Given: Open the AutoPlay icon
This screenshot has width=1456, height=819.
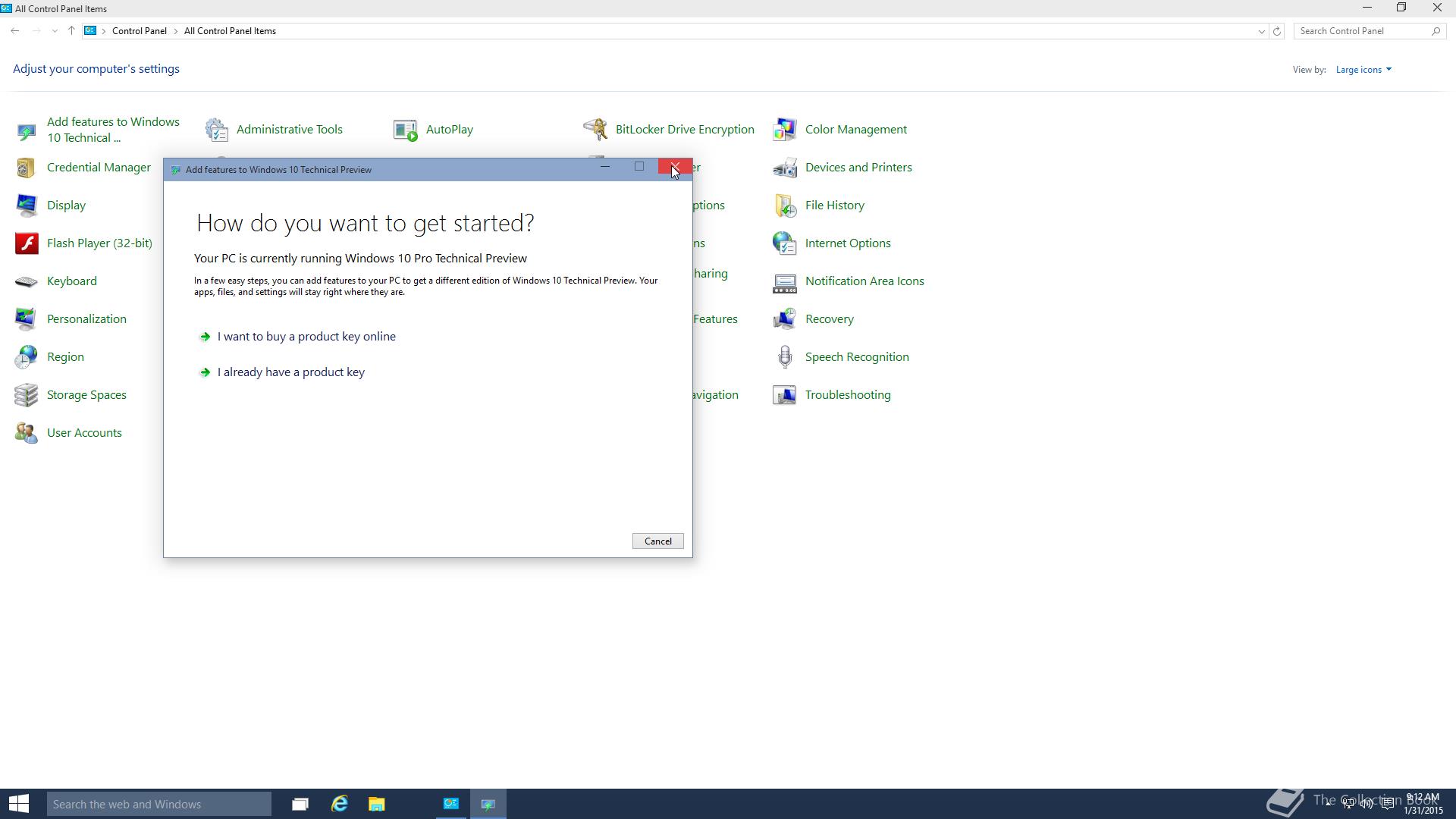Looking at the screenshot, I should [x=406, y=130].
